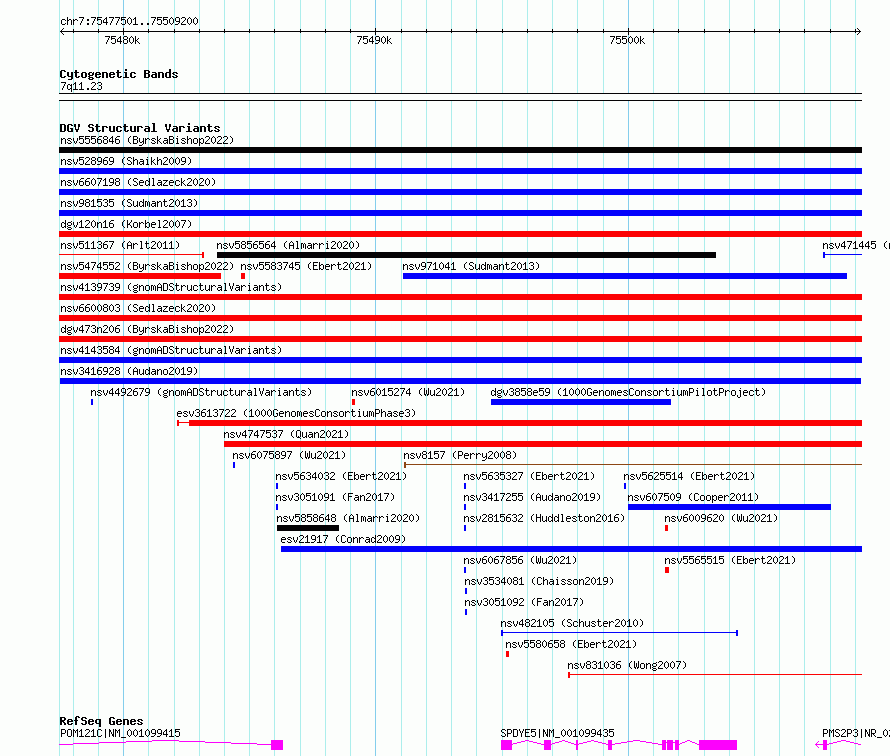
Task: Select nsv3534081 (Chaisson2019) label
Action: 539,581
